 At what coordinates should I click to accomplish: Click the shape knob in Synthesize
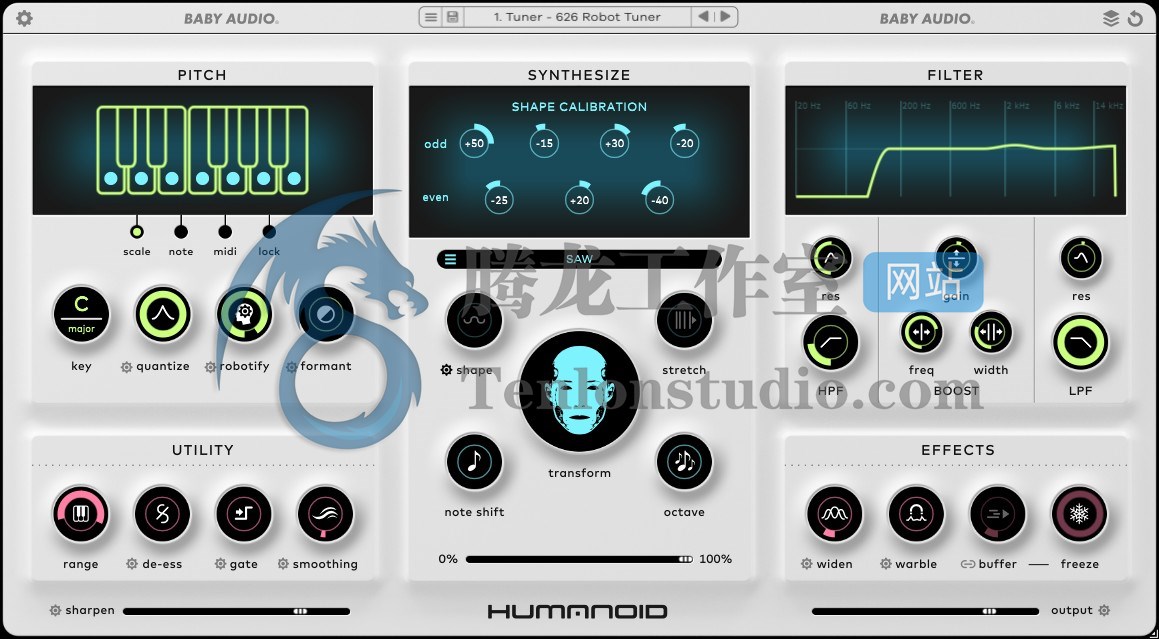pyautogui.click(x=475, y=321)
